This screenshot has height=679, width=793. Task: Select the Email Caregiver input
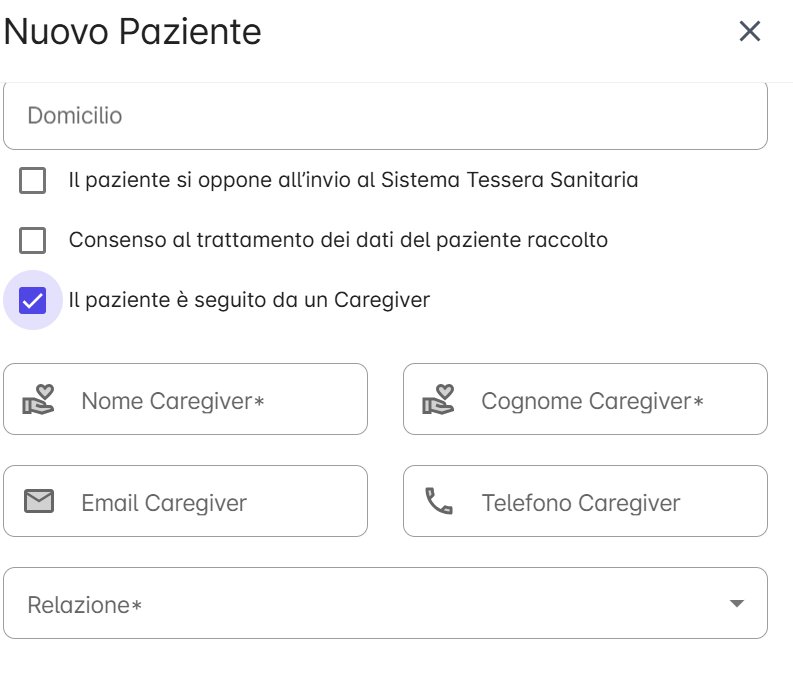(186, 501)
